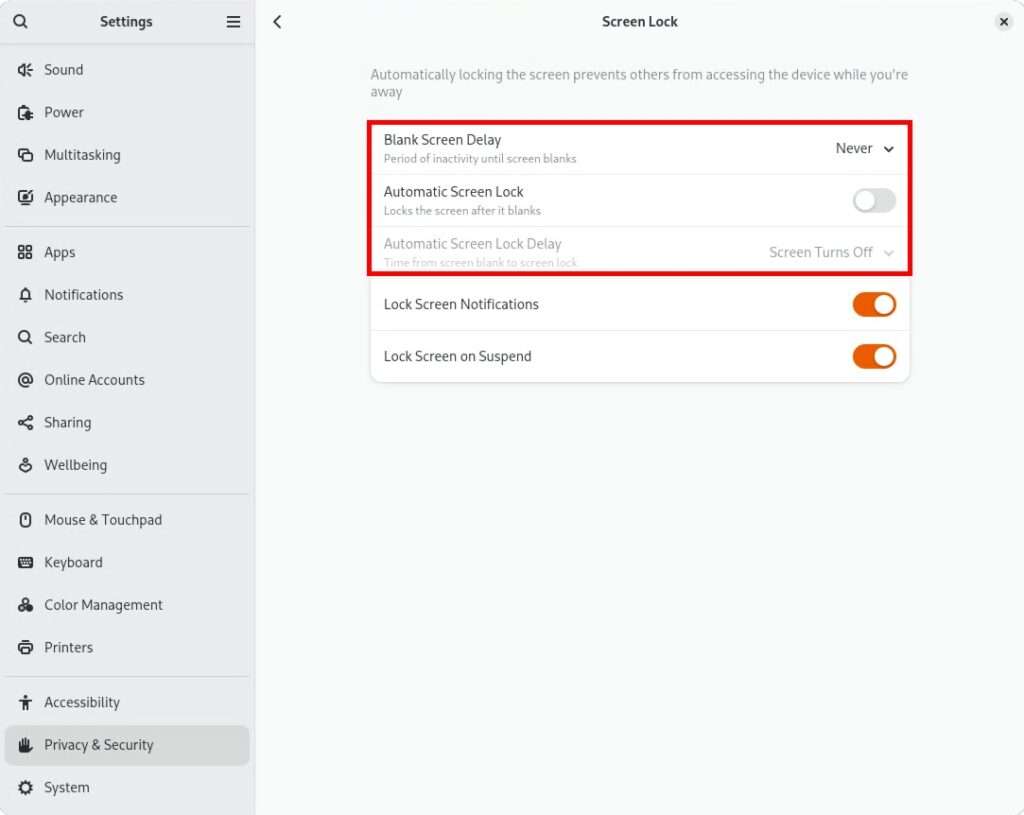
Task: Expand the Automatic Screen Lock Delay dropdown
Action: pyautogui.click(x=831, y=253)
